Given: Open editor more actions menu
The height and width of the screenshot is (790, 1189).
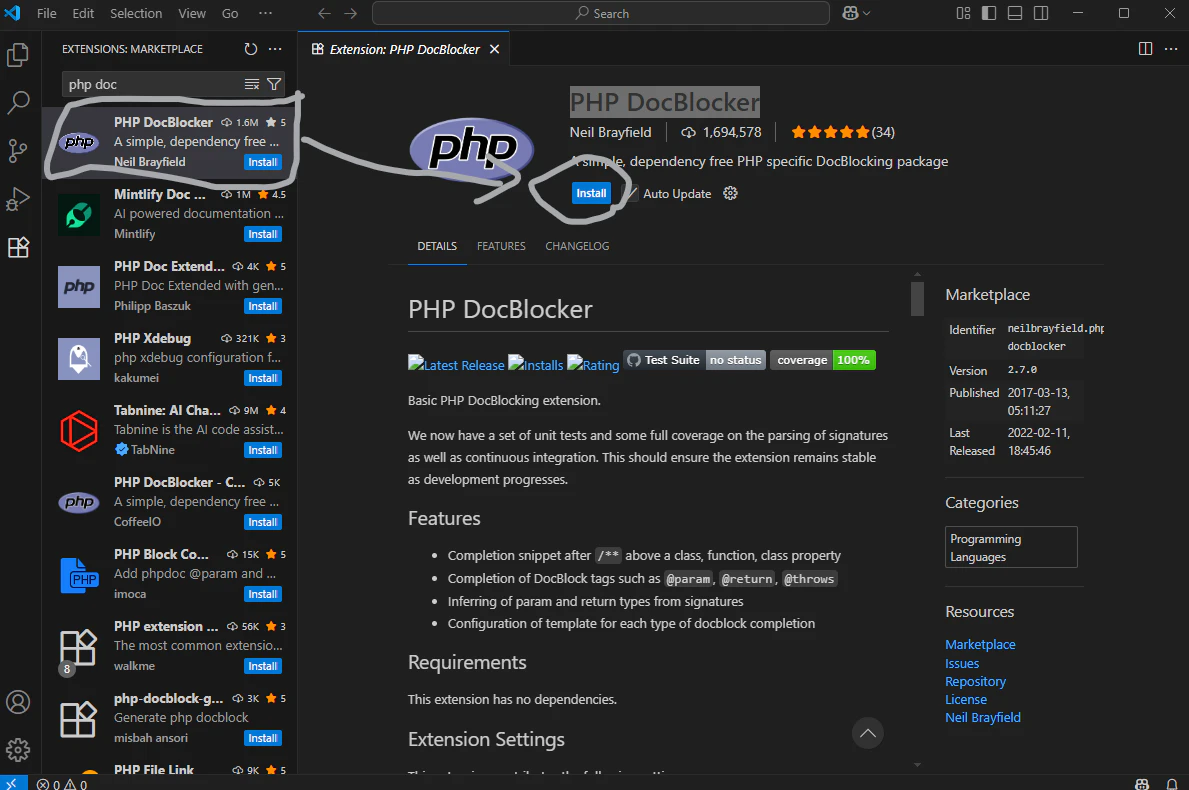Looking at the screenshot, I should pyautogui.click(x=1171, y=49).
